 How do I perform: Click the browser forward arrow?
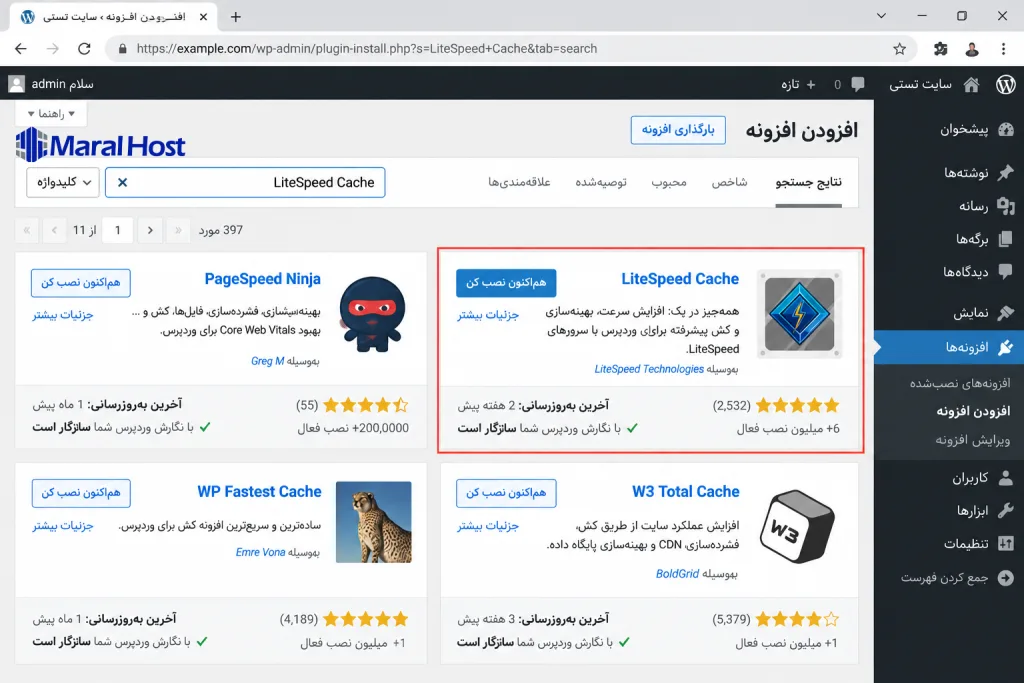[53, 48]
